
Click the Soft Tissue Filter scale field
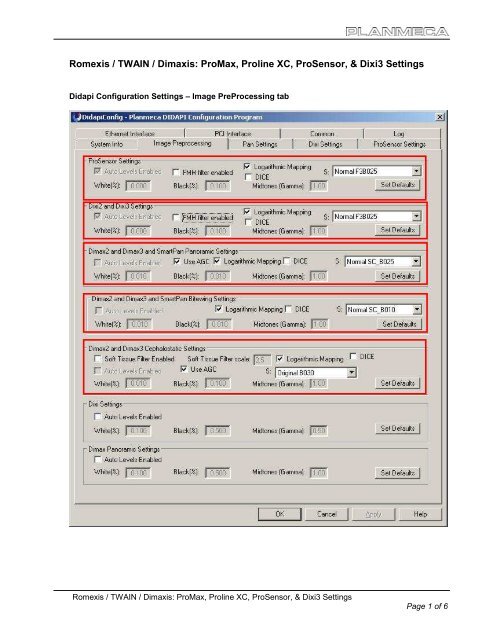point(262,360)
